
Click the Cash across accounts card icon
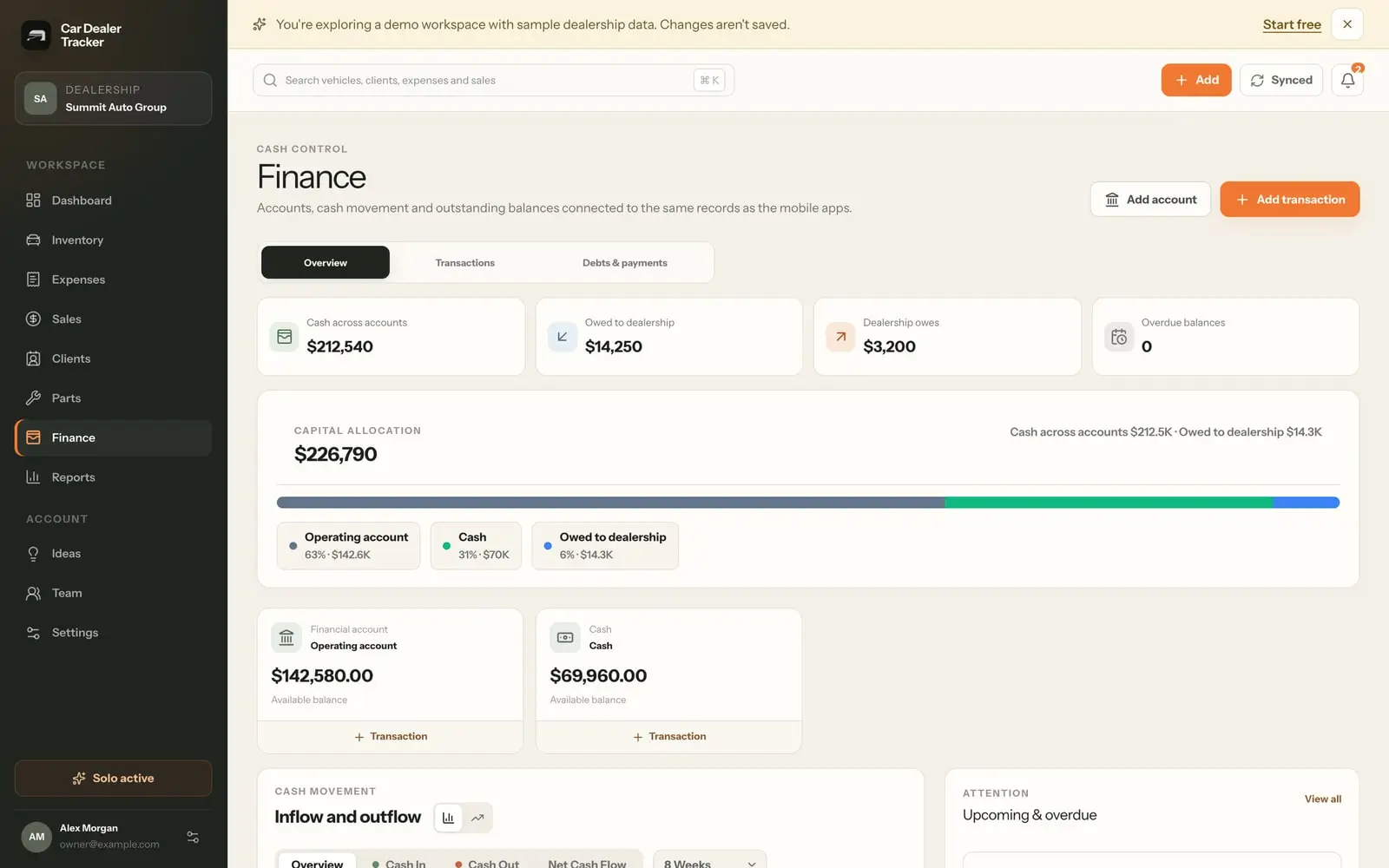(x=284, y=337)
